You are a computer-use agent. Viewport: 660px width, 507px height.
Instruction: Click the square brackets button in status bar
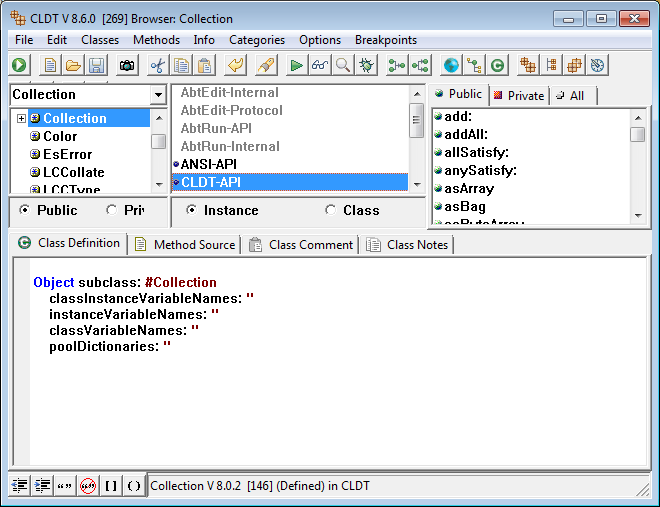111,486
